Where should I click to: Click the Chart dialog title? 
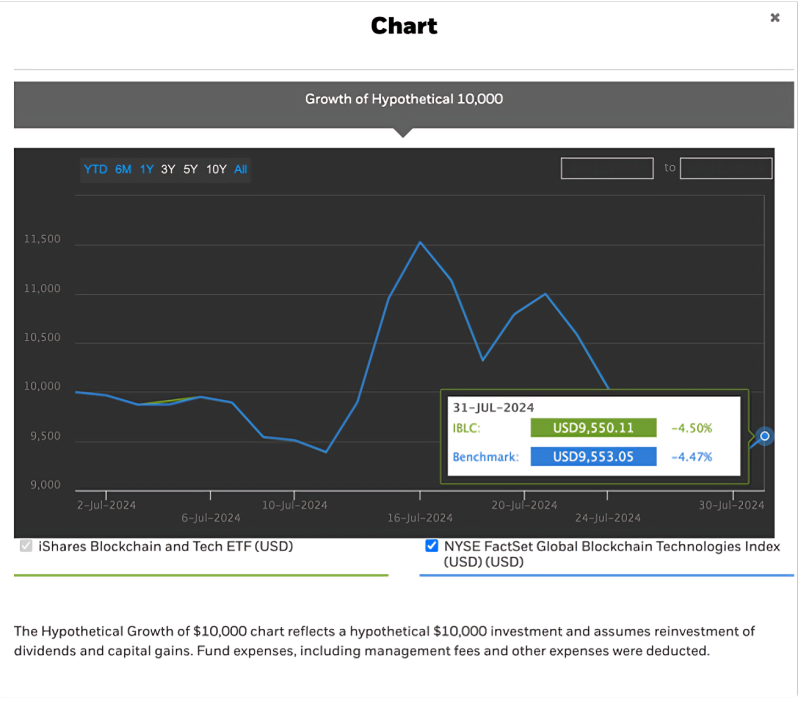coord(404,26)
